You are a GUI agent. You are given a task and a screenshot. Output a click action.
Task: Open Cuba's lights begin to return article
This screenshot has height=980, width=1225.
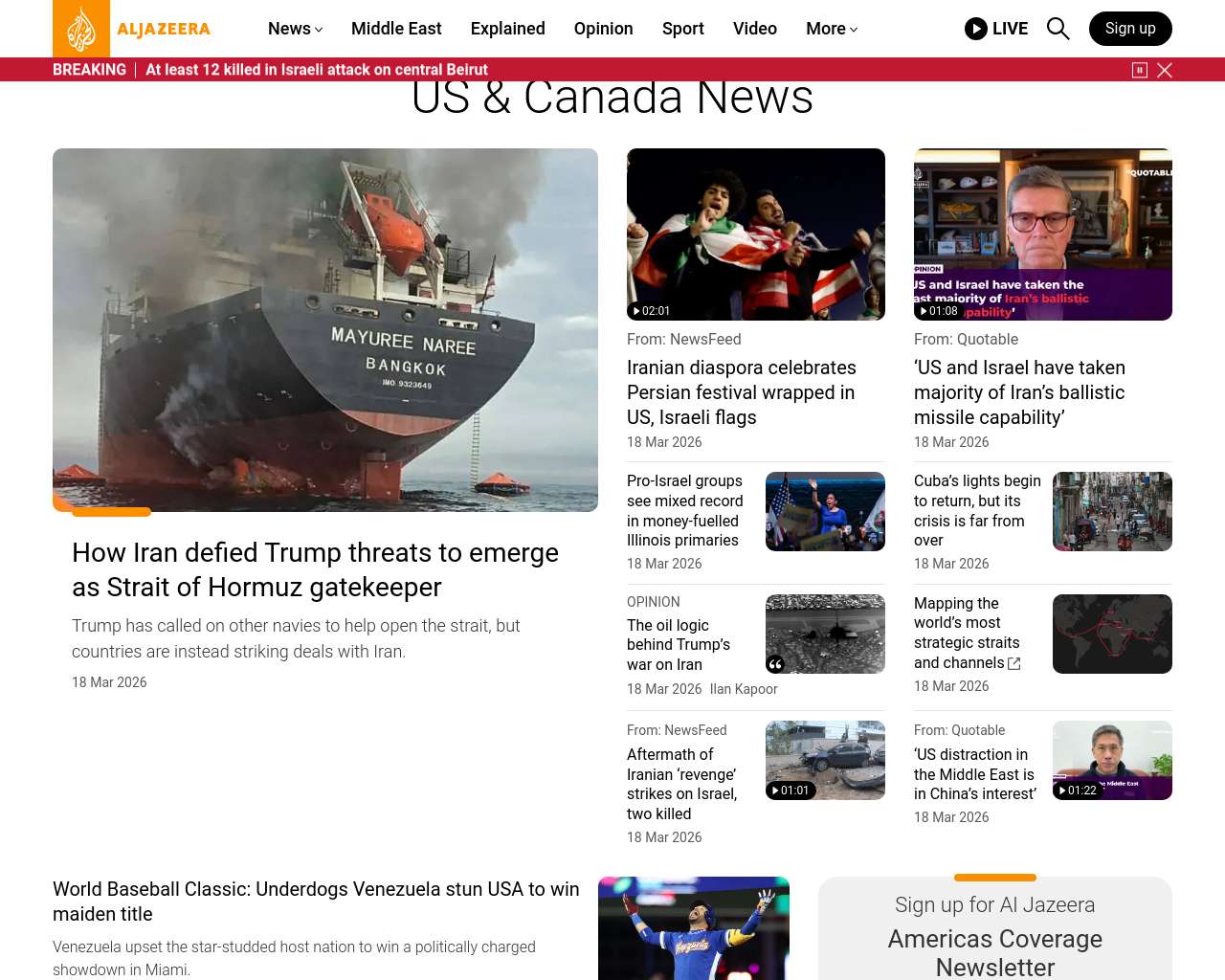[x=977, y=510]
